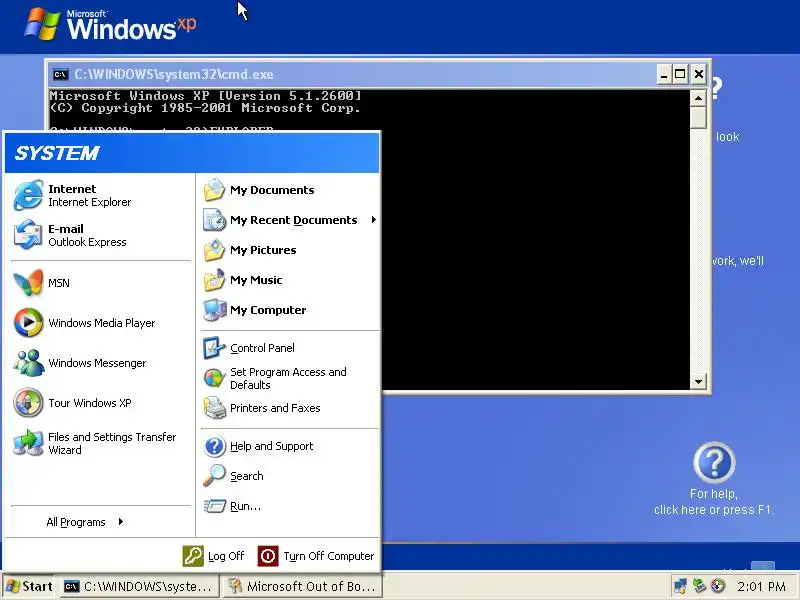The image size is (800, 600).
Task: Click the Log Off label
Action: tap(226, 556)
